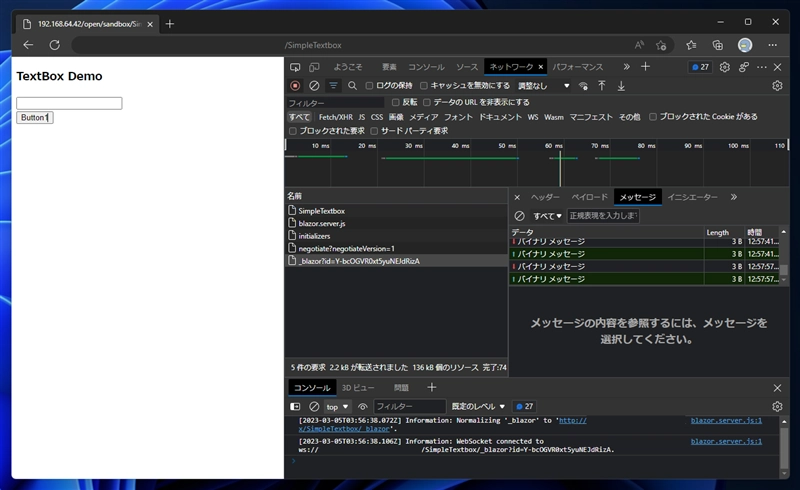Image resolution: width=800 pixels, height=490 pixels.
Task: Toggle データの URL を非表示にする checkbox
Action: [x=427, y=102]
